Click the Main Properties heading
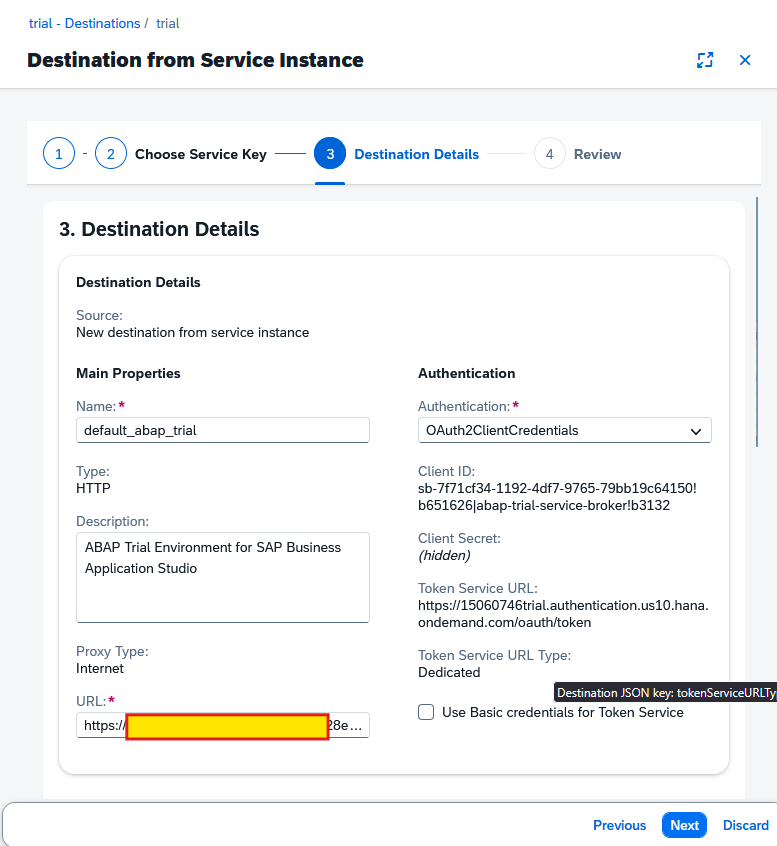 (x=128, y=373)
